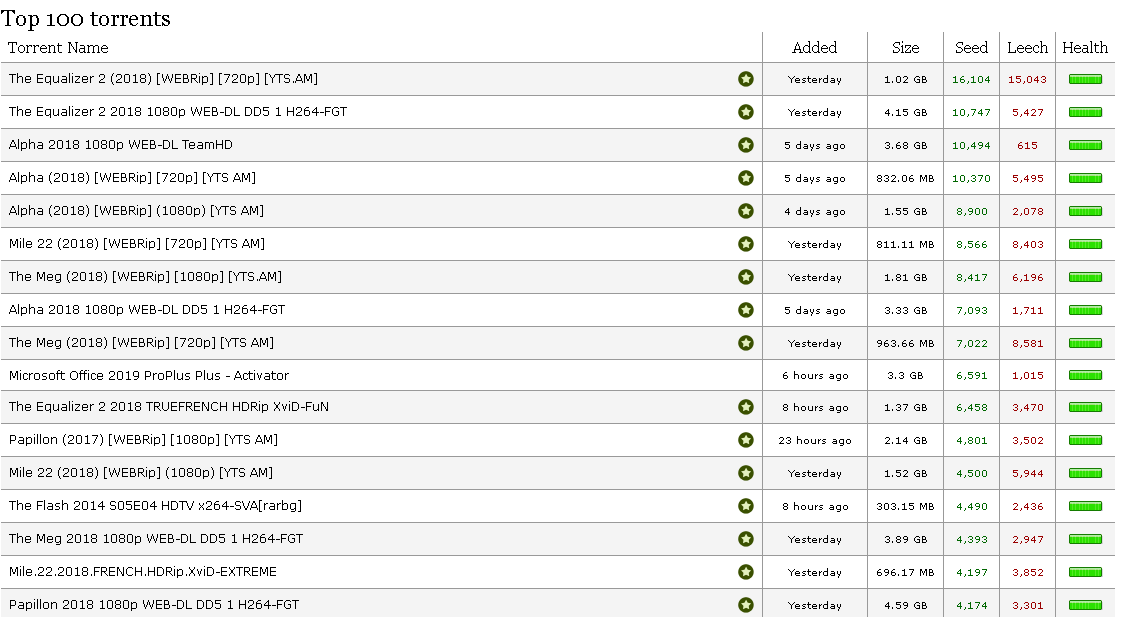Open Alpha (2018) [WEBRip] [720p] torrent
Viewport: 1125px width, 617px height.
pos(132,178)
